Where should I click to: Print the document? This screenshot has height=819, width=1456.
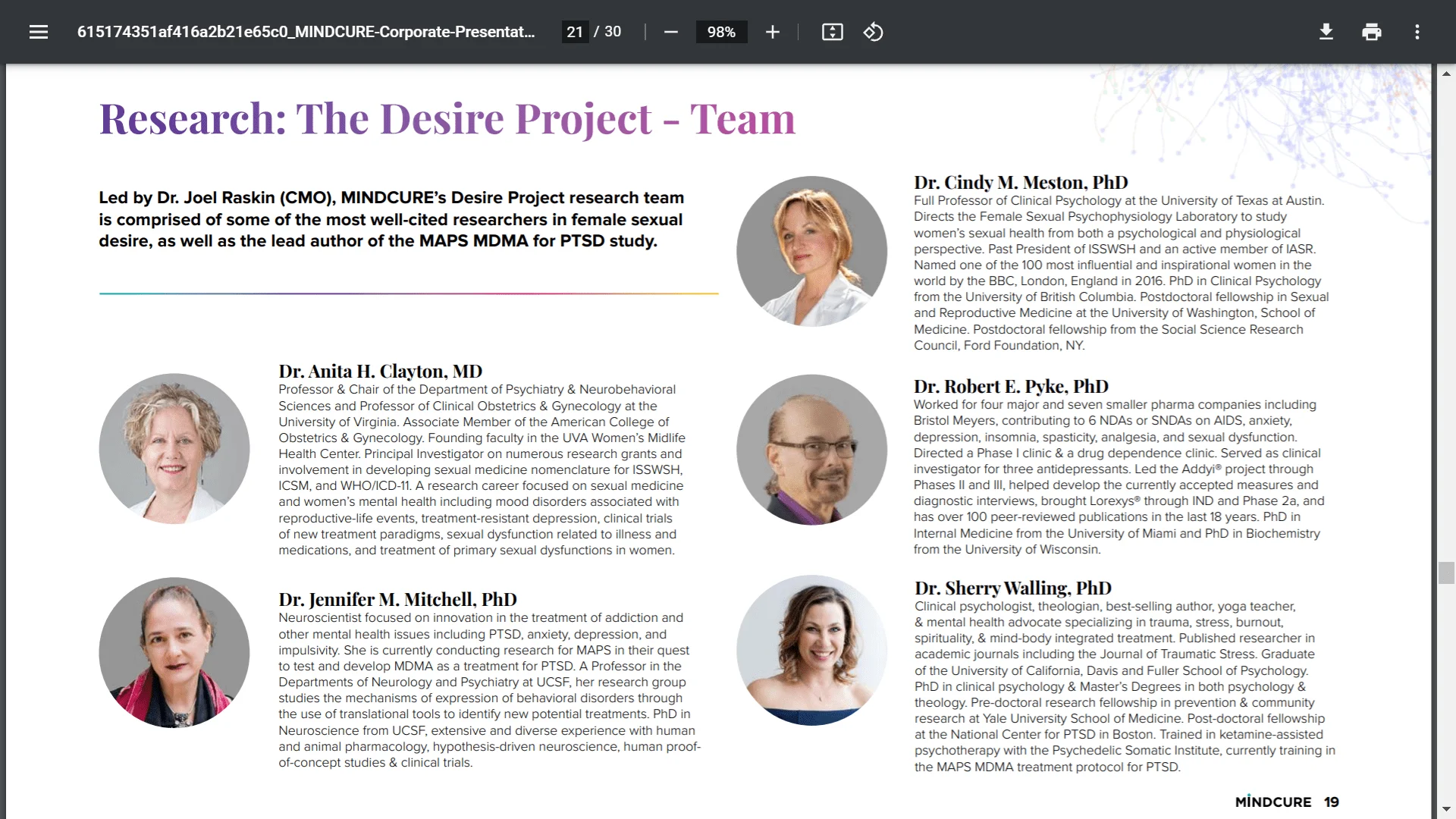pyautogui.click(x=1371, y=32)
